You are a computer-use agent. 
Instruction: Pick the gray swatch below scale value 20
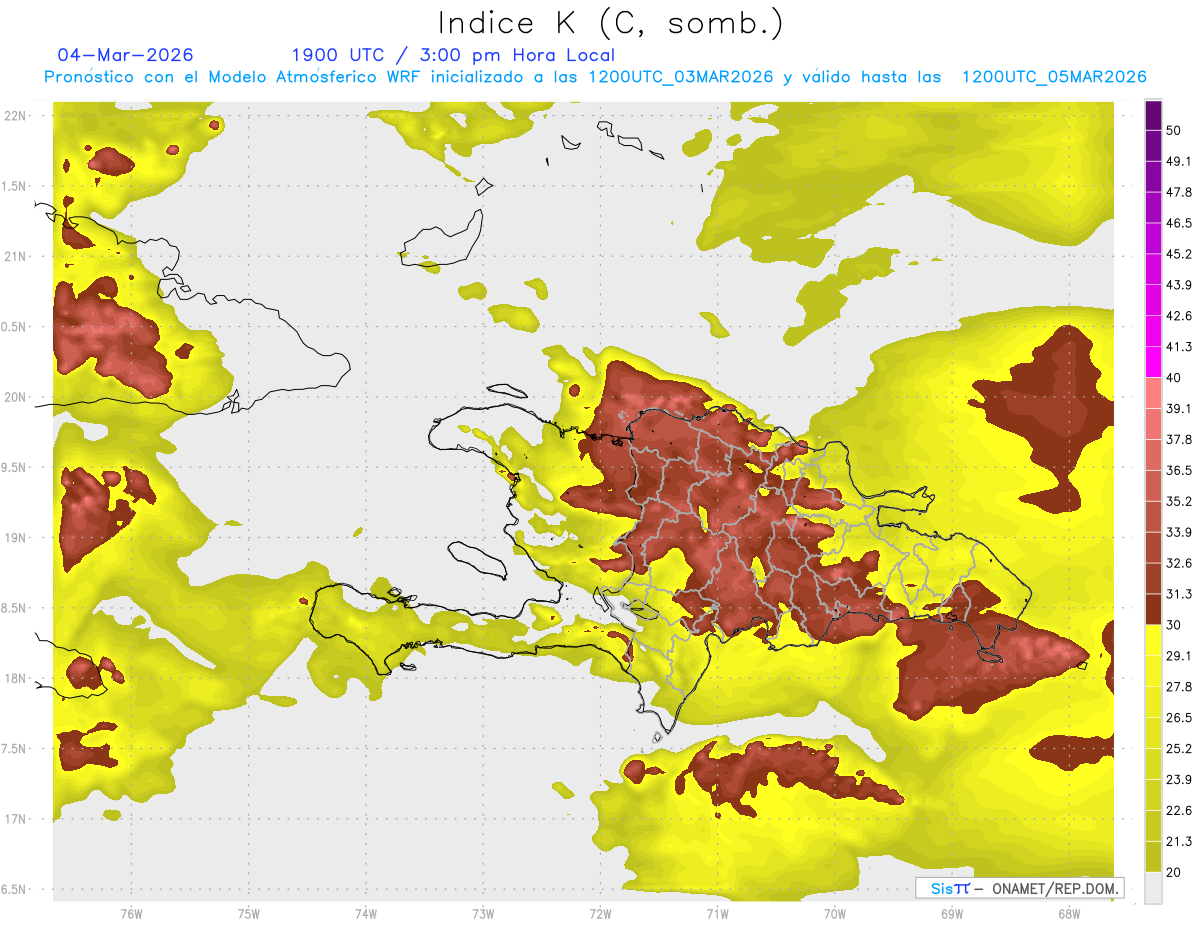[1153, 888]
